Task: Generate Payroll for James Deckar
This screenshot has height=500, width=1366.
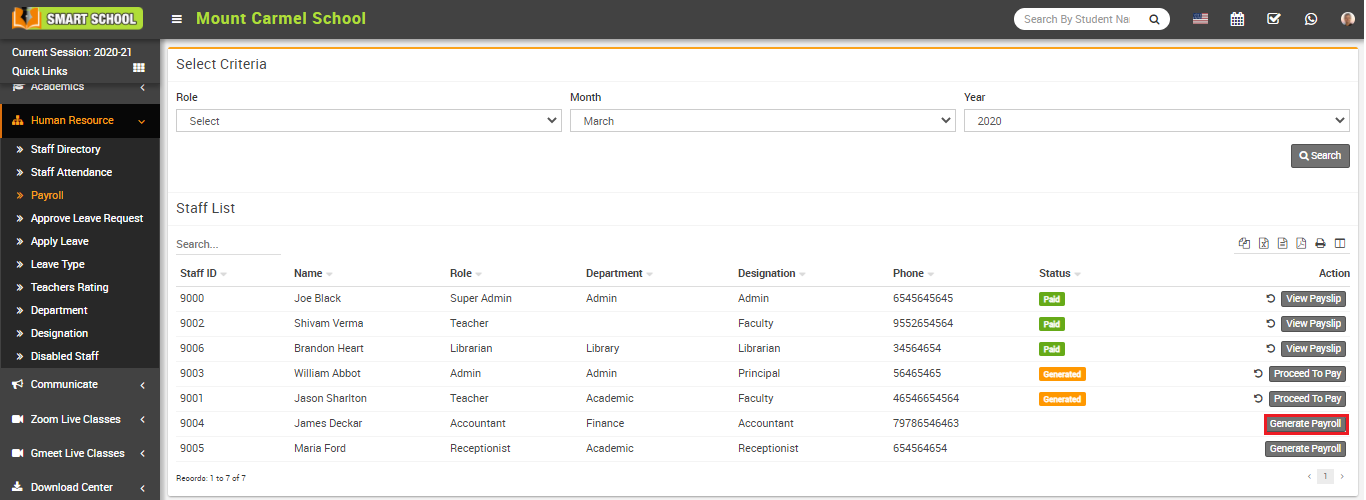Action: pyautogui.click(x=1305, y=424)
